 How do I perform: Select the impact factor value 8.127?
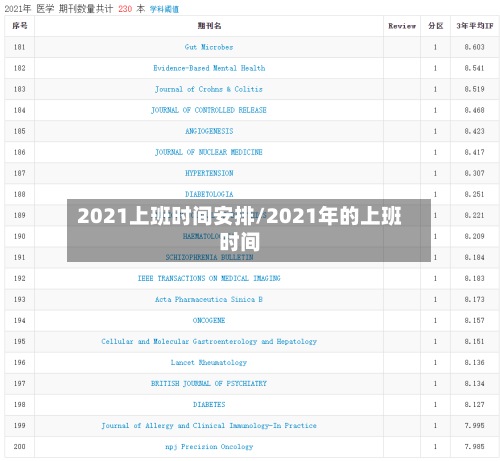click(x=474, y=404)
